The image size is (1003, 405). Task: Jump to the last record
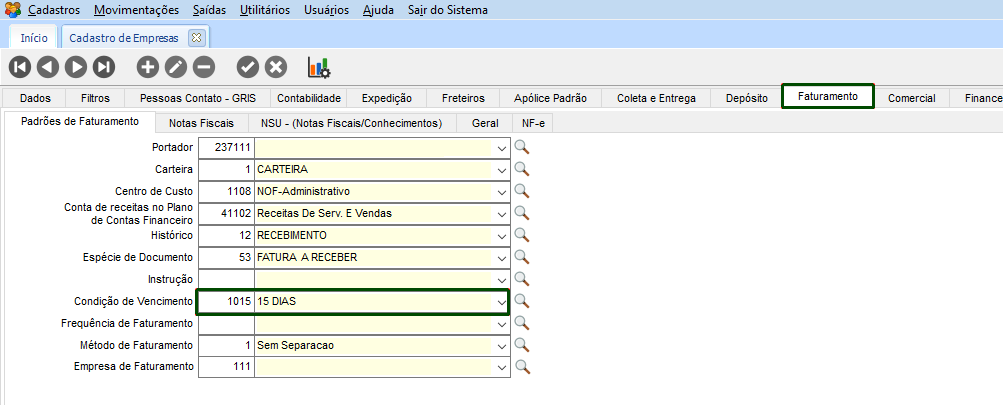104,67
